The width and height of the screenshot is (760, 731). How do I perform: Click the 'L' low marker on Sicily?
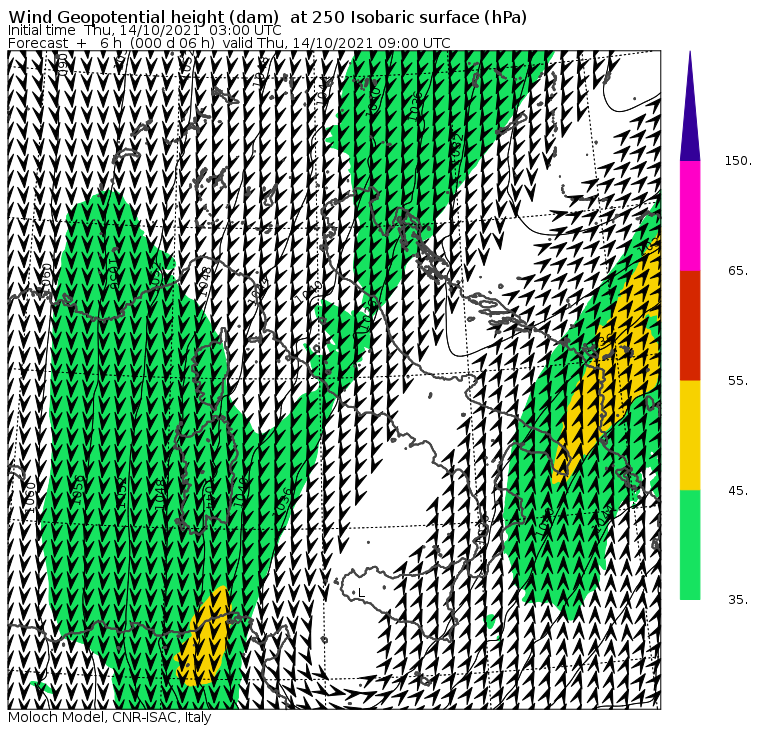click(x=361, y=593)
